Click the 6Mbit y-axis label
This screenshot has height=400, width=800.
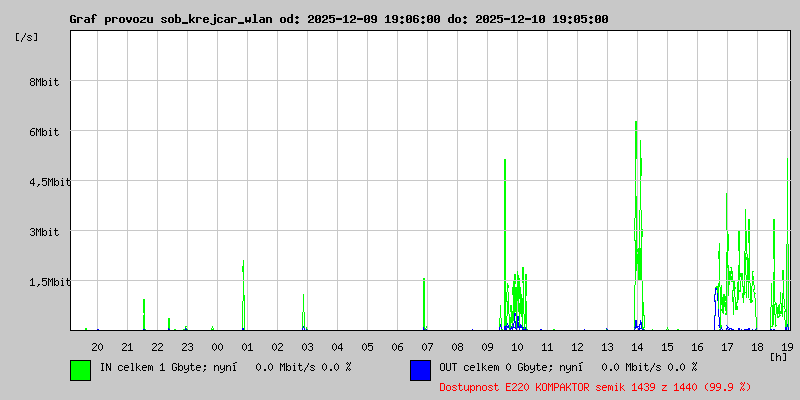pos(44,132)
